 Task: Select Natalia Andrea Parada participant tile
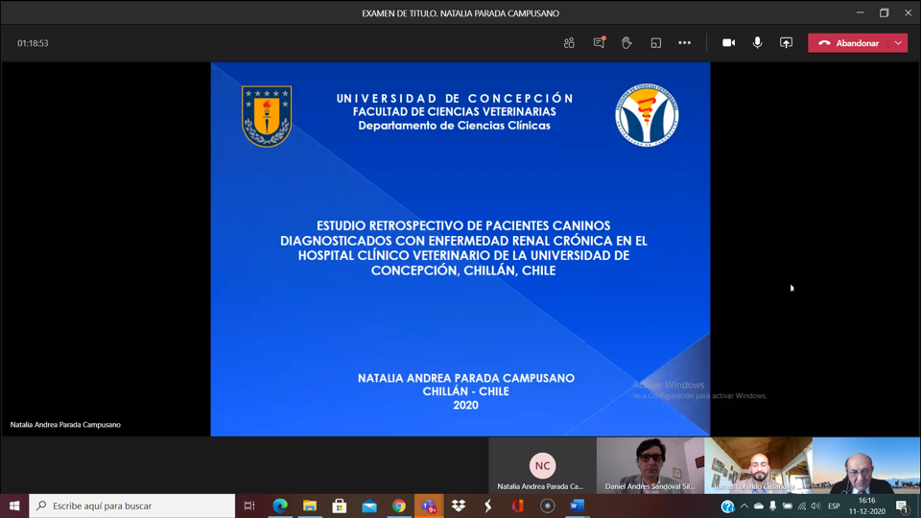[x=542, y=465]
